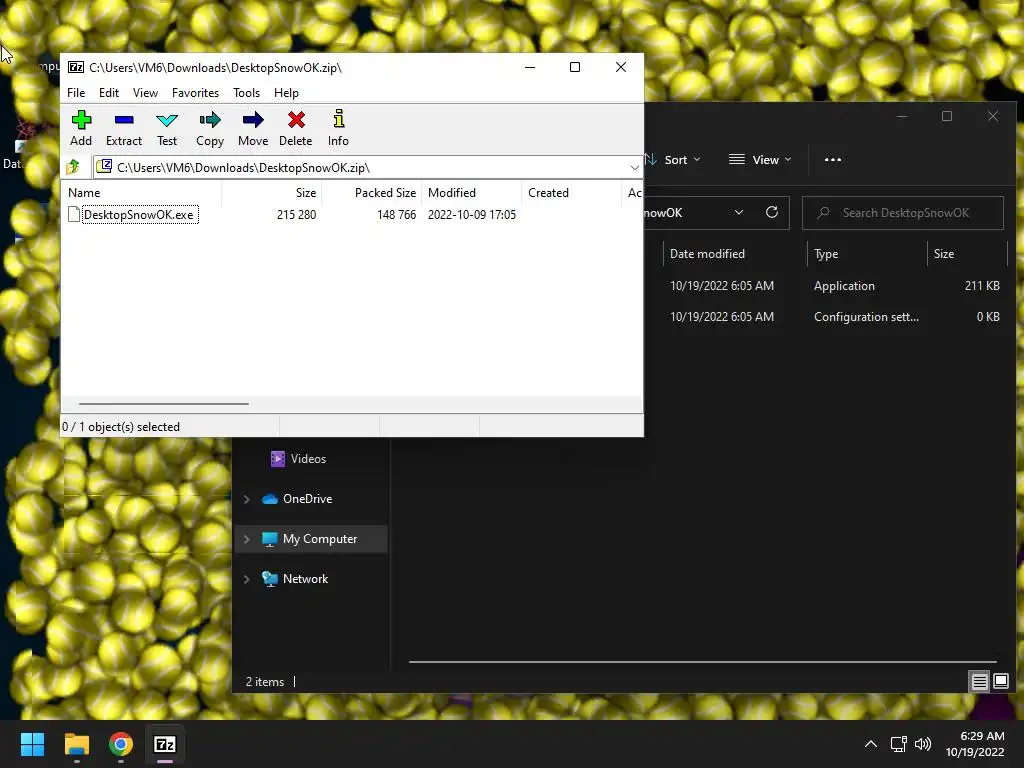Click the 7-Zip horizontal scrollbar
The width and height of the screenshot is (1024, 768).
164,404
